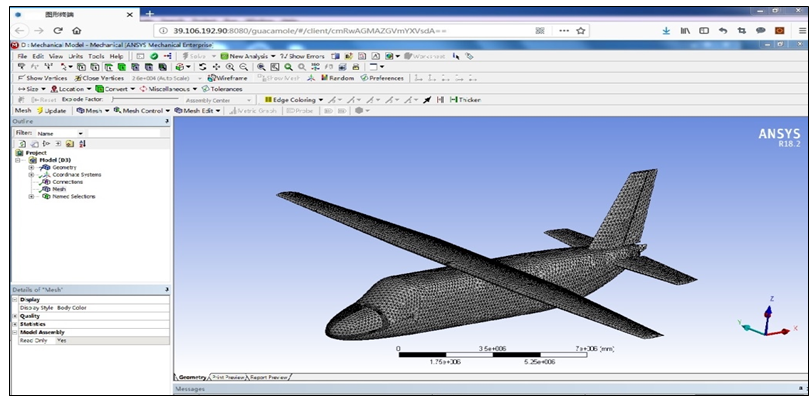This screenshot has width=812, height=400.
Task: Open the Edge Coloring dropdown
Action: click(x=292, y=99)
